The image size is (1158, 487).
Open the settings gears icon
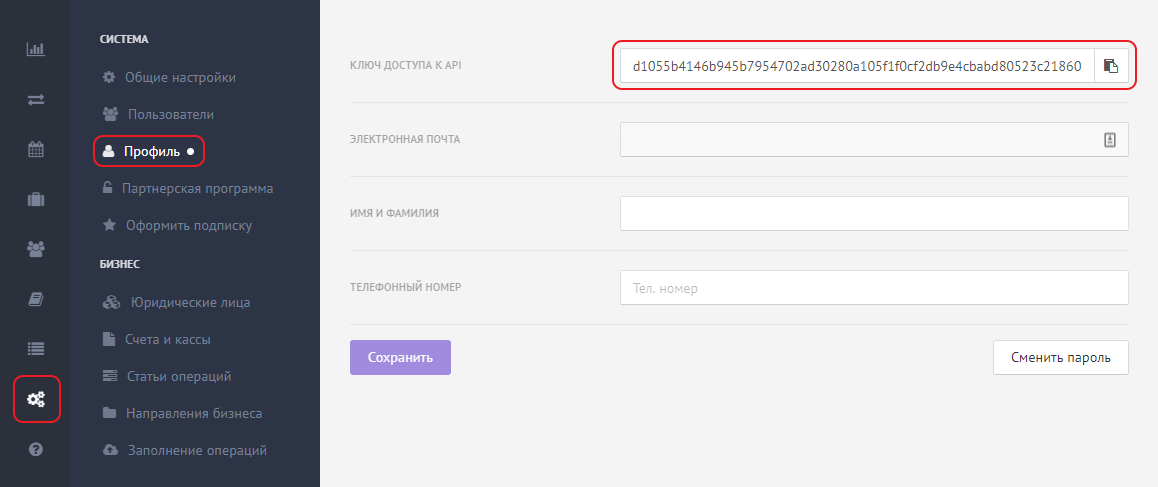pos(35,399)
